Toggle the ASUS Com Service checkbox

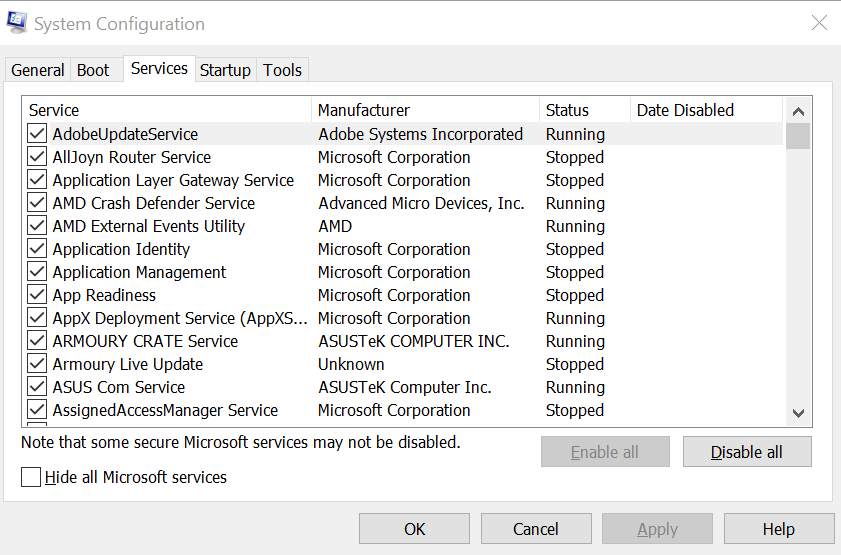37,387
